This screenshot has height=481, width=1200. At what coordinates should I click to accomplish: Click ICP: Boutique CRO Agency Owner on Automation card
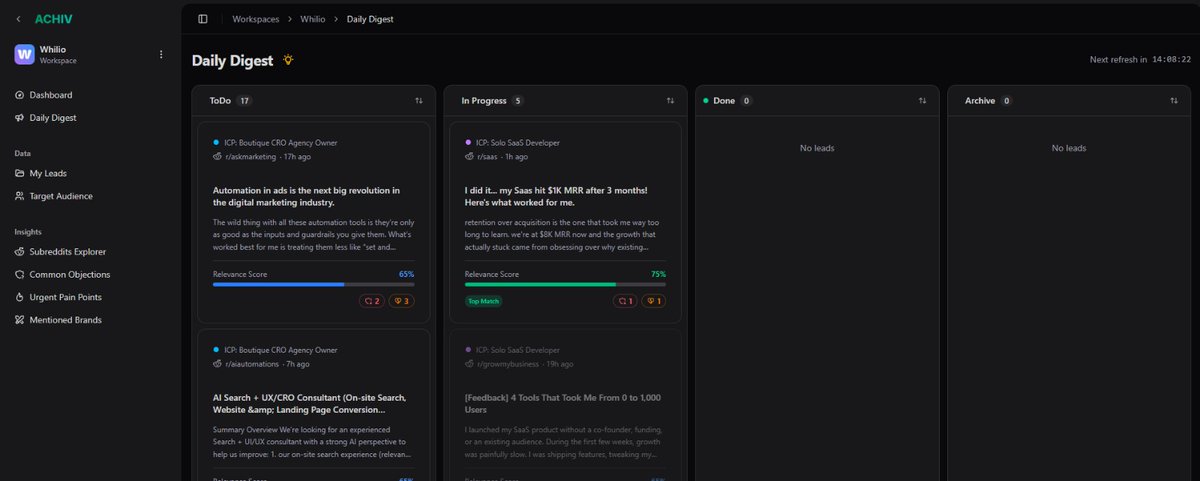coord(281,142)
